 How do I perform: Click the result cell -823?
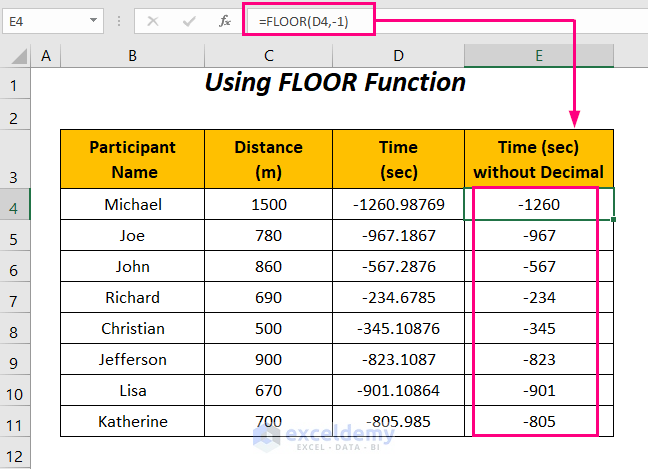point(539,359)
